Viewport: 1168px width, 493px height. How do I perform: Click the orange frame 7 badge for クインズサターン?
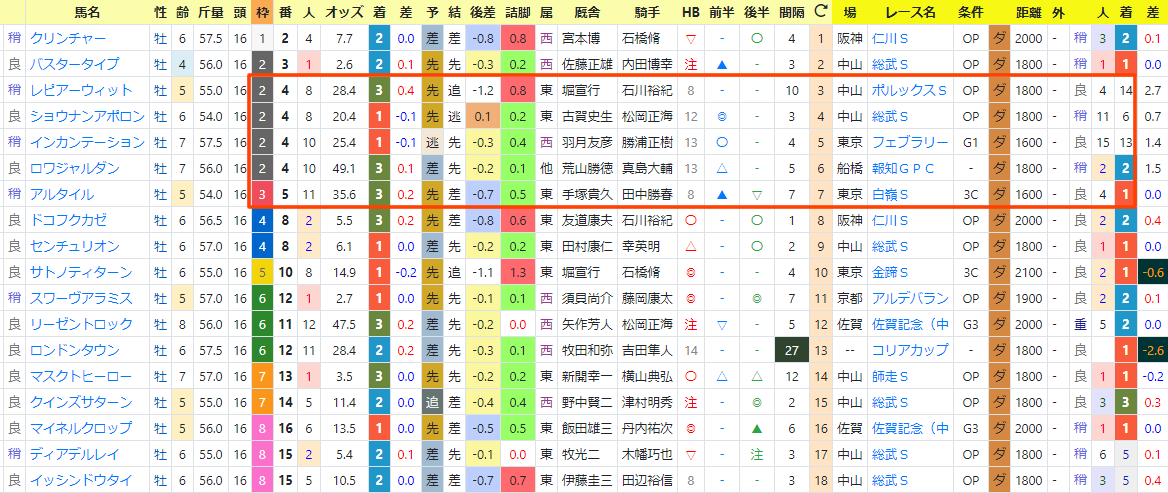pos(261,402)
